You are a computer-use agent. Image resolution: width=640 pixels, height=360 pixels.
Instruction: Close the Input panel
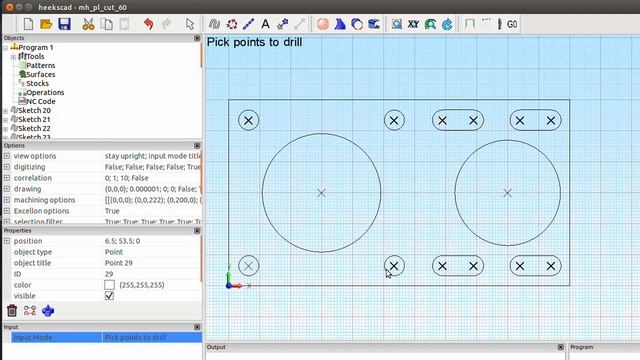click(197, 327)
